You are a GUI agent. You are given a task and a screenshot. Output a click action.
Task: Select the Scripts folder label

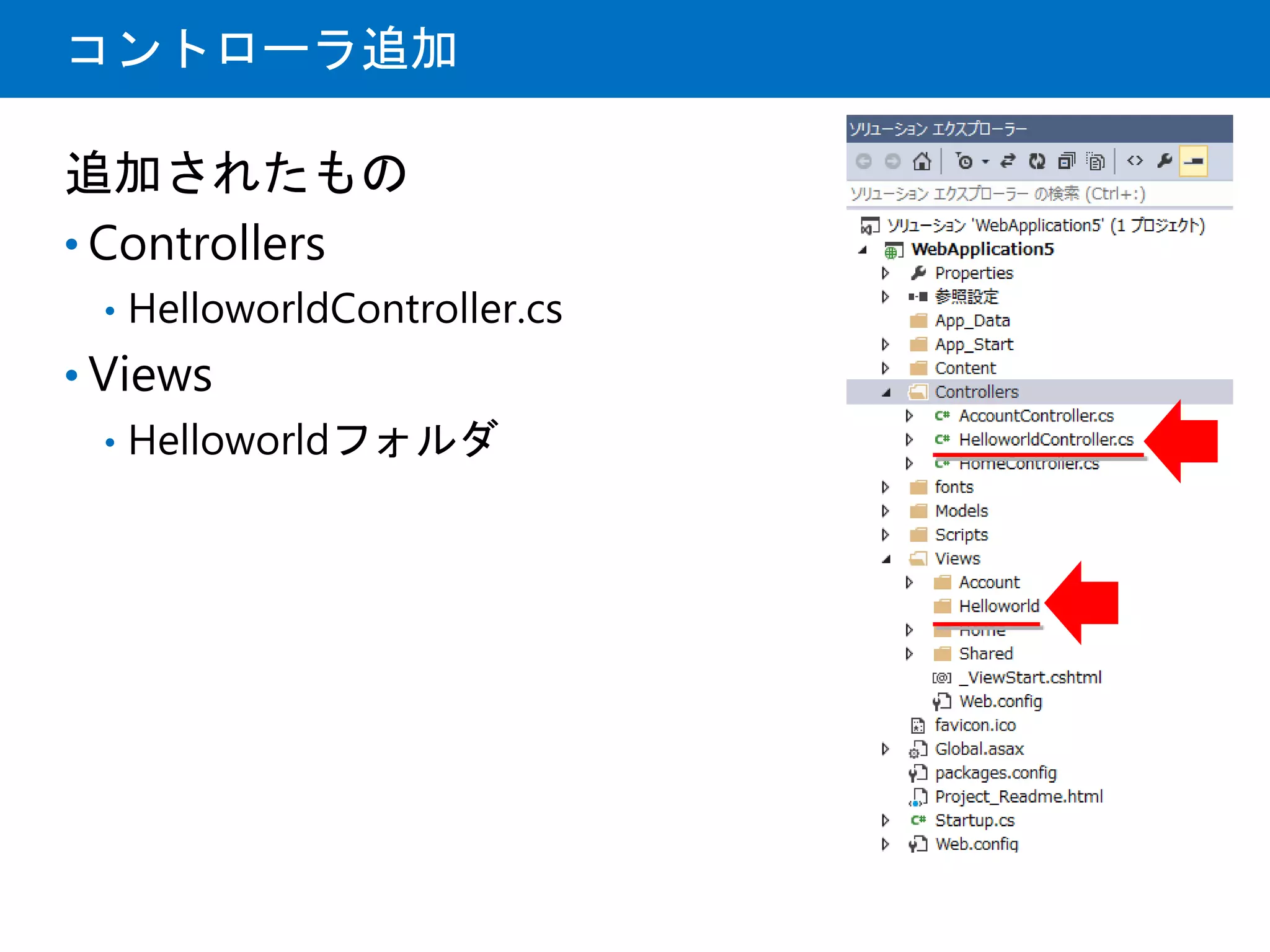pos(962,535)
